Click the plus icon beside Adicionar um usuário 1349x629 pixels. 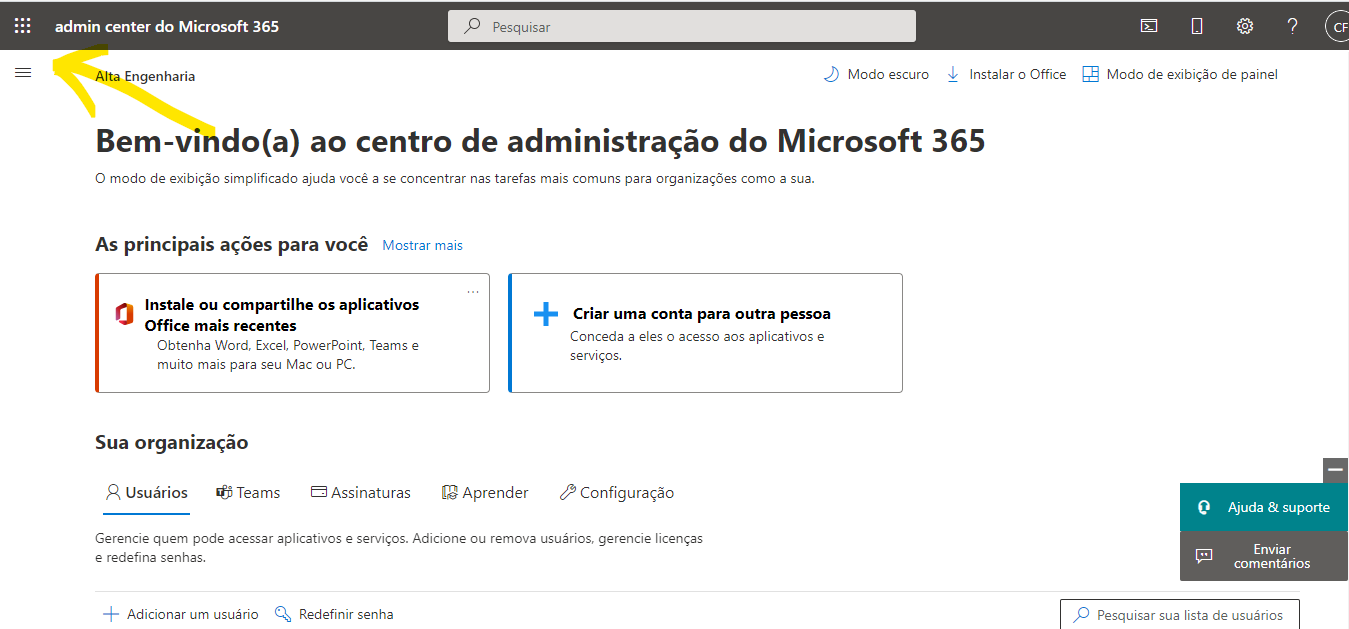tap(111, 614)
